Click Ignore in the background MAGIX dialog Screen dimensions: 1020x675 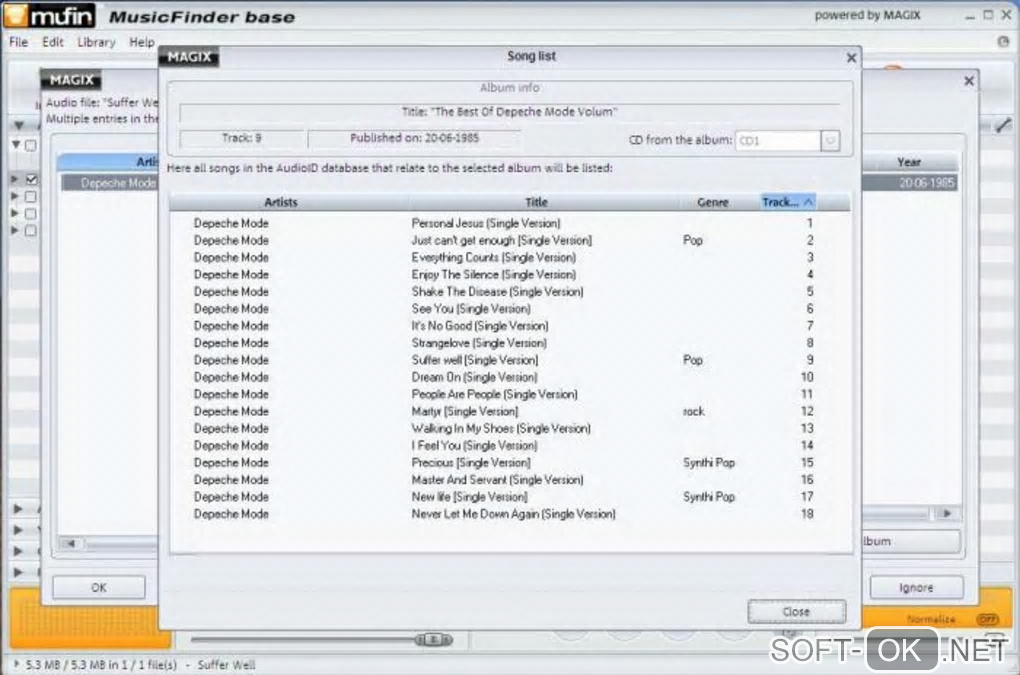(x=916, y=587)
